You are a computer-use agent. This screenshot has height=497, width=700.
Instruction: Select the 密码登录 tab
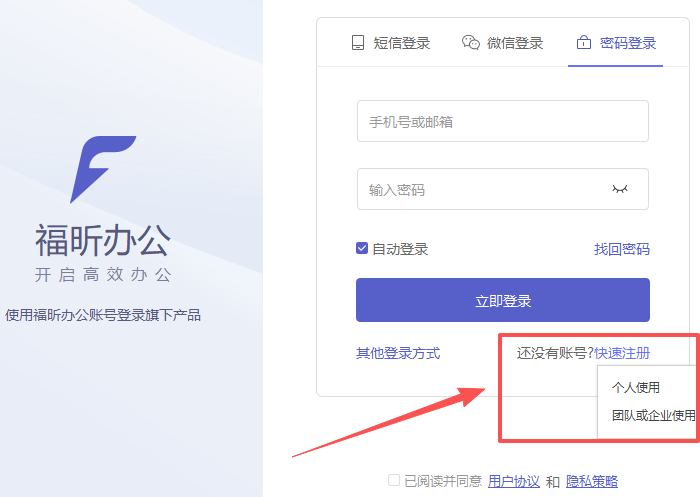[616, 43]
